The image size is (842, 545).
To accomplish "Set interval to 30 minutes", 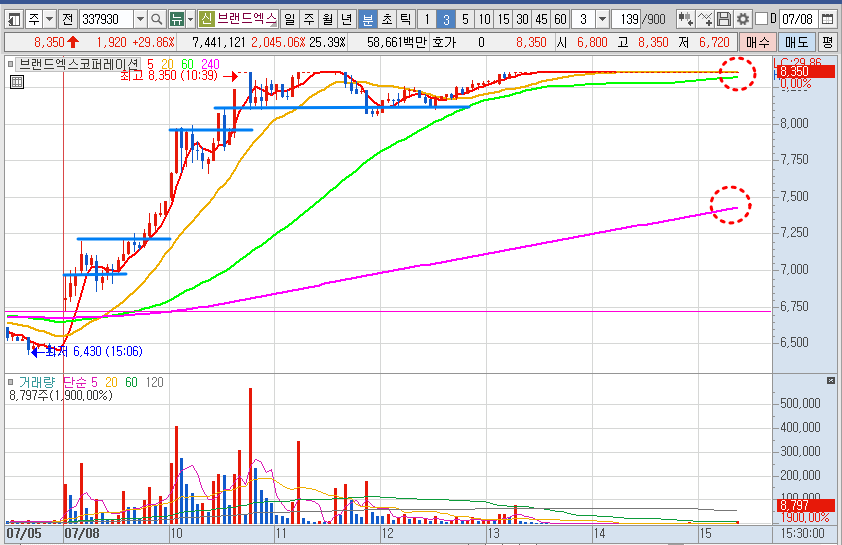I will point(522,20).
